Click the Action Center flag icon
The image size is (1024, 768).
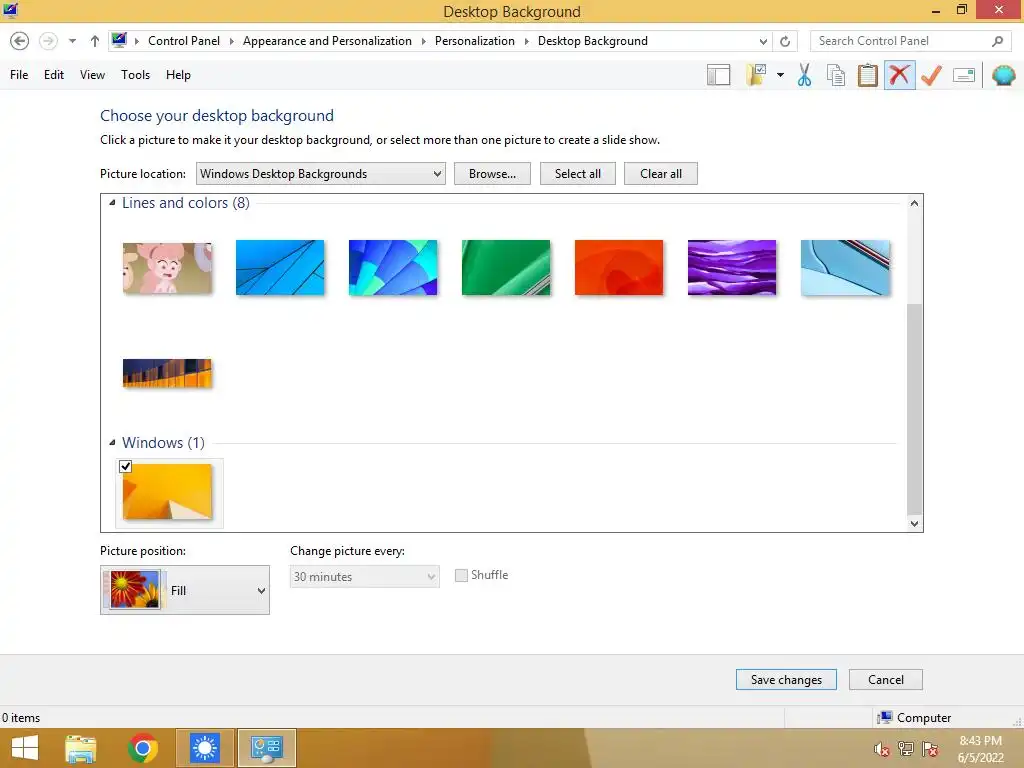pos(930,749)
